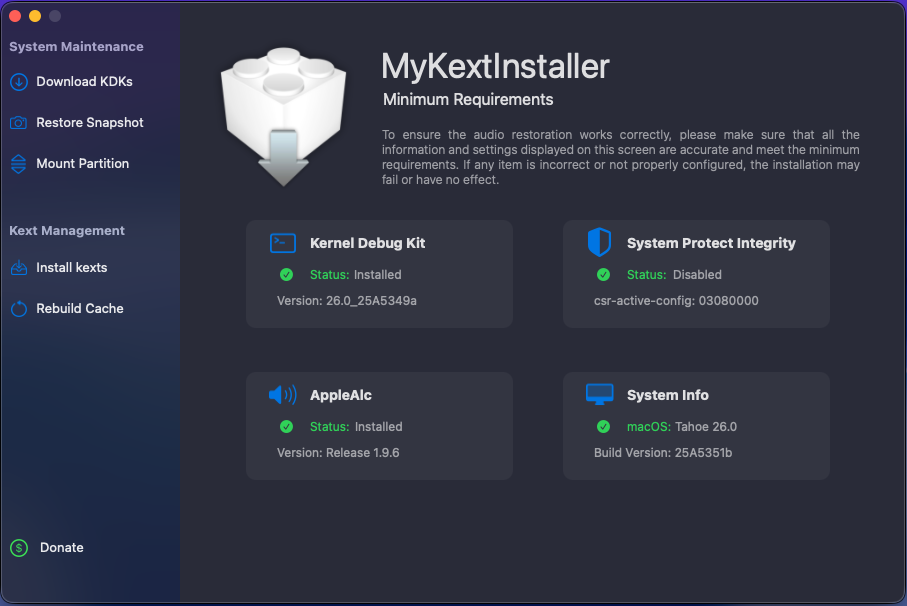Image resolution: width=907 pixels, height=606 pixels.
Task: Click the Mount Partition drive icon
Action: point(19,164)
